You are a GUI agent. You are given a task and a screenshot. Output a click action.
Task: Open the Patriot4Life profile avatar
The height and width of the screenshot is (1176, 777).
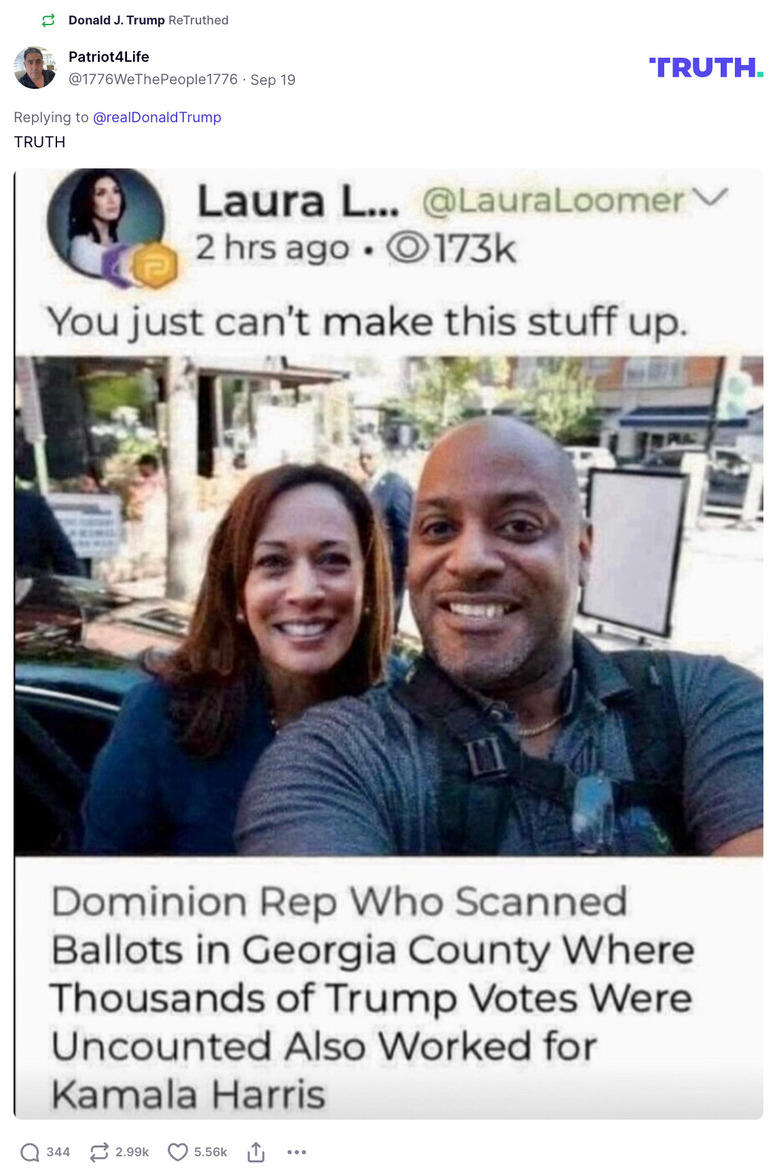pyautogui.click(x=34, y=68)
